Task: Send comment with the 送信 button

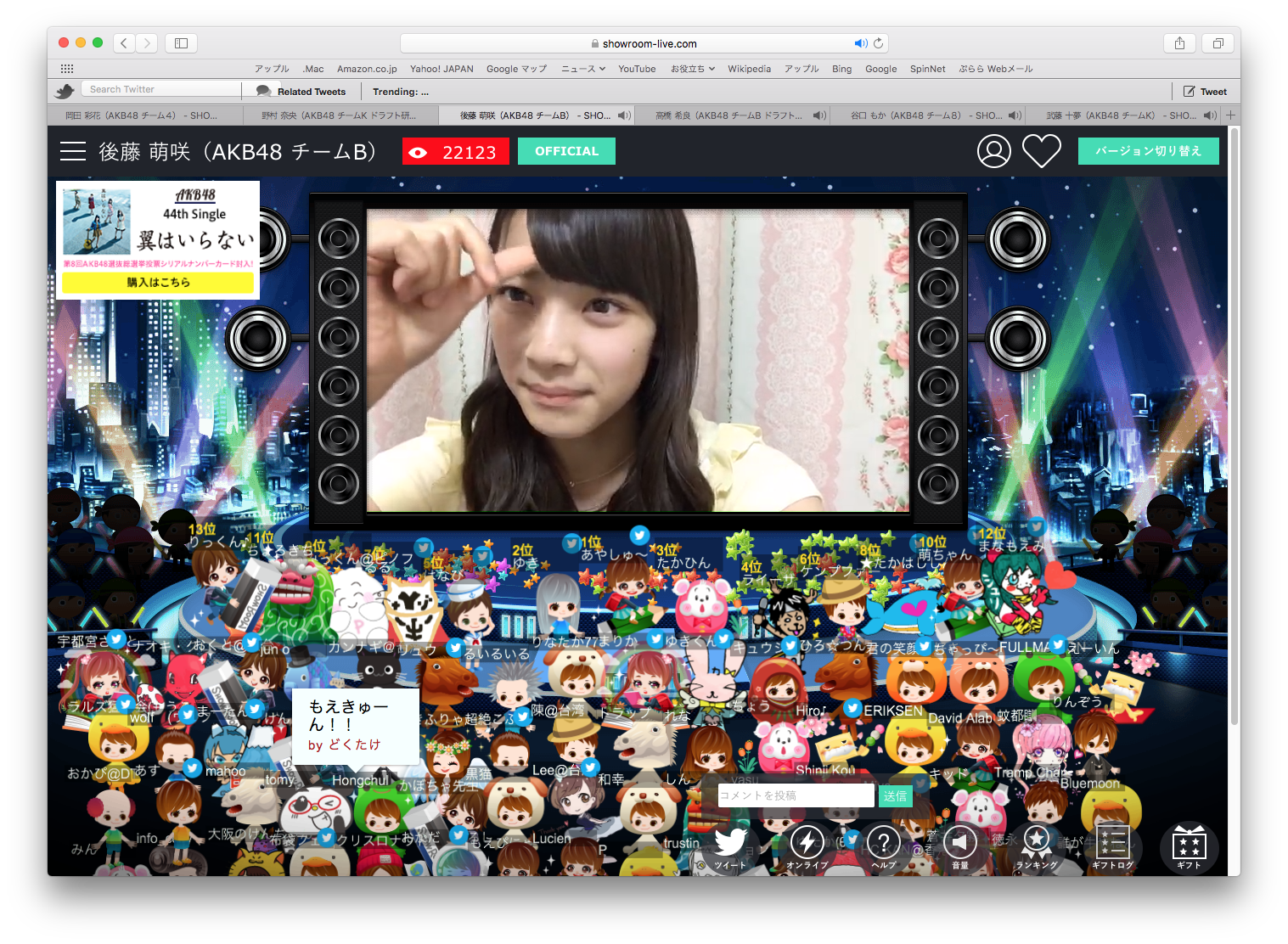Action: [895, 795]
